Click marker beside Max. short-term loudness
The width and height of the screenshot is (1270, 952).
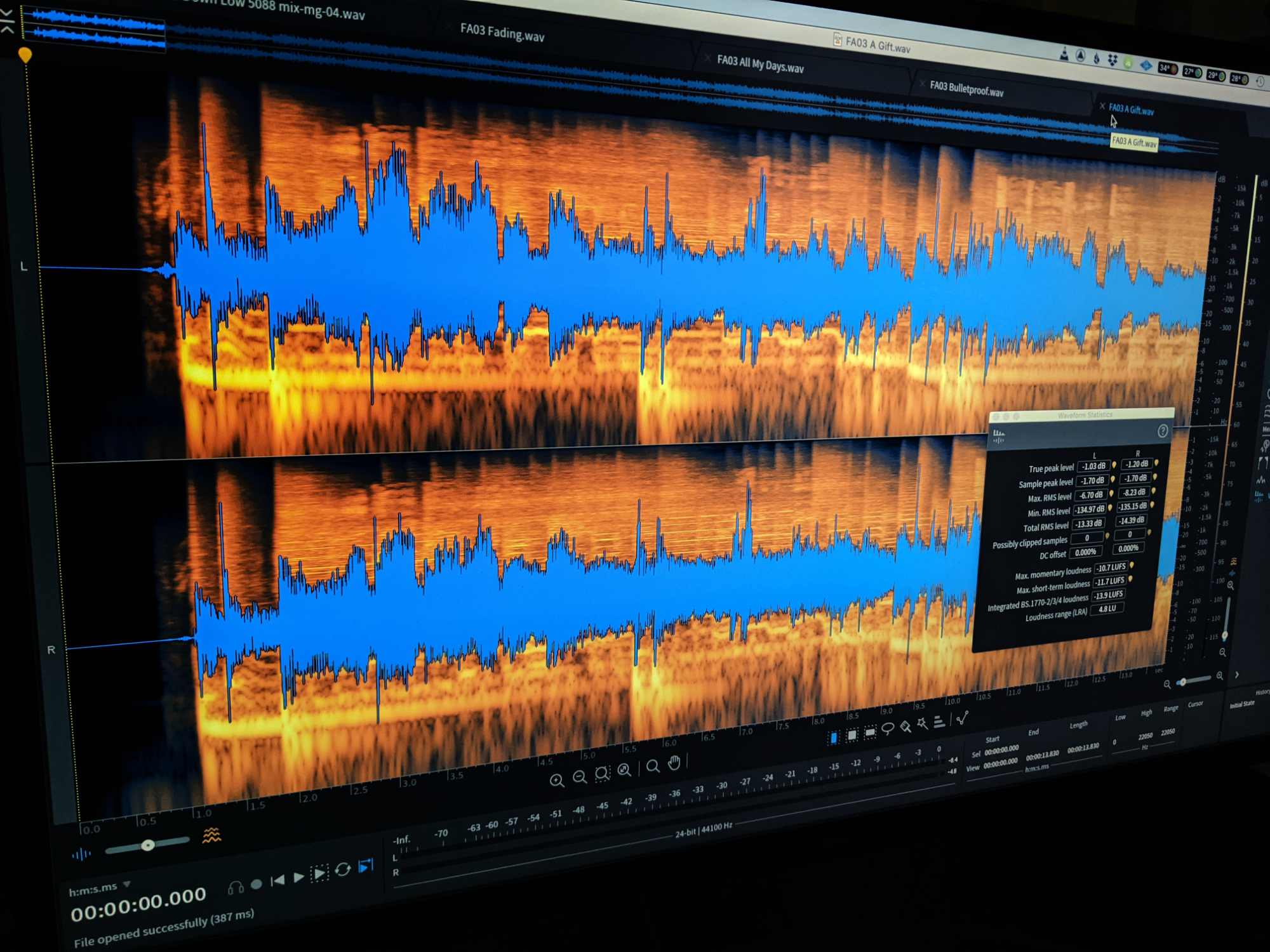point(1130,579)
